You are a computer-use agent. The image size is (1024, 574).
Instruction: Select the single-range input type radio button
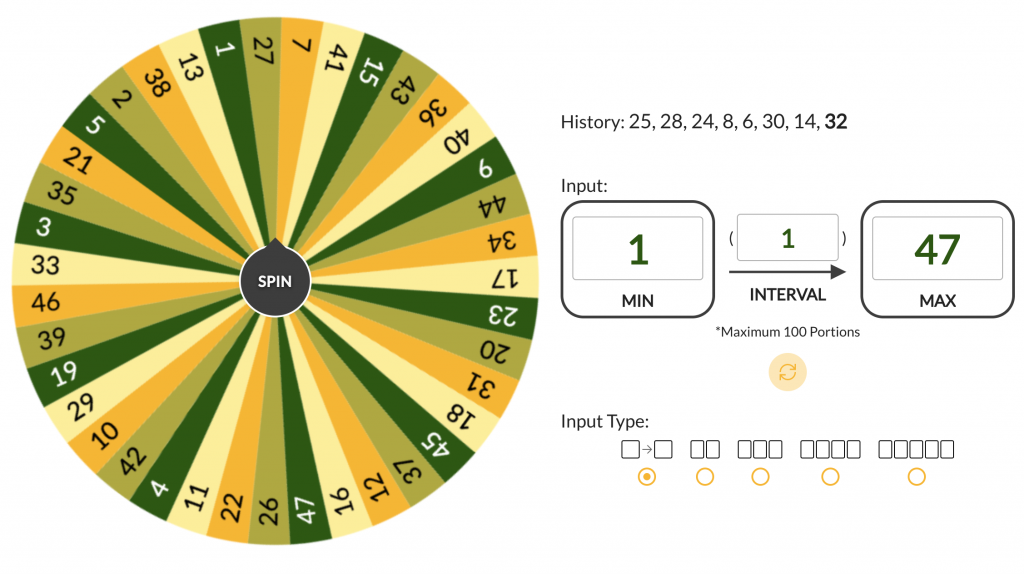click(x=647, y=477)
